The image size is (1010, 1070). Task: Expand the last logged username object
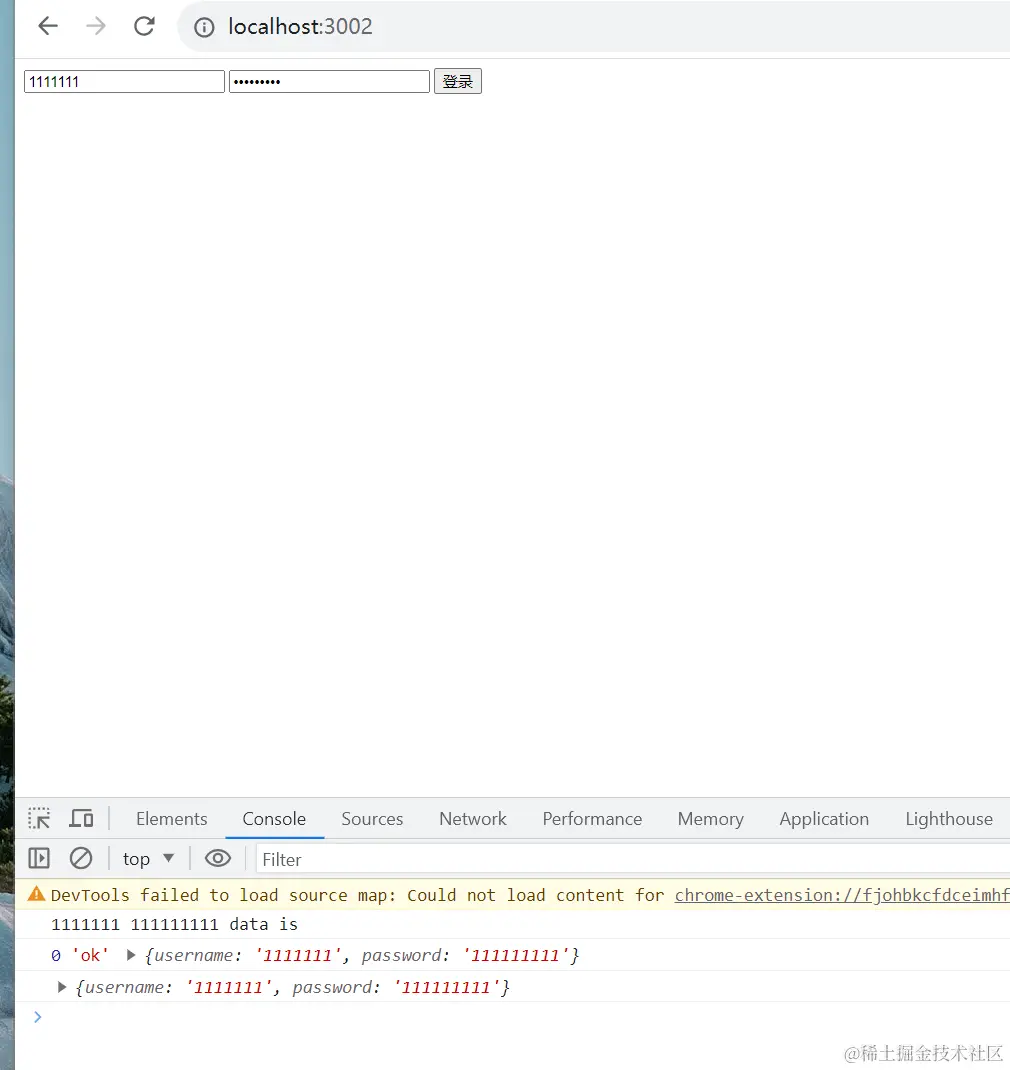coord(61,987)
